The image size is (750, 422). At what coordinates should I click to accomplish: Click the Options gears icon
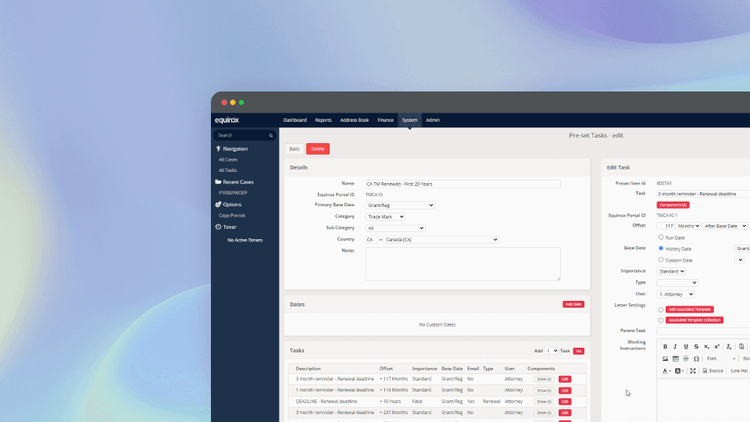click(218, 204)
